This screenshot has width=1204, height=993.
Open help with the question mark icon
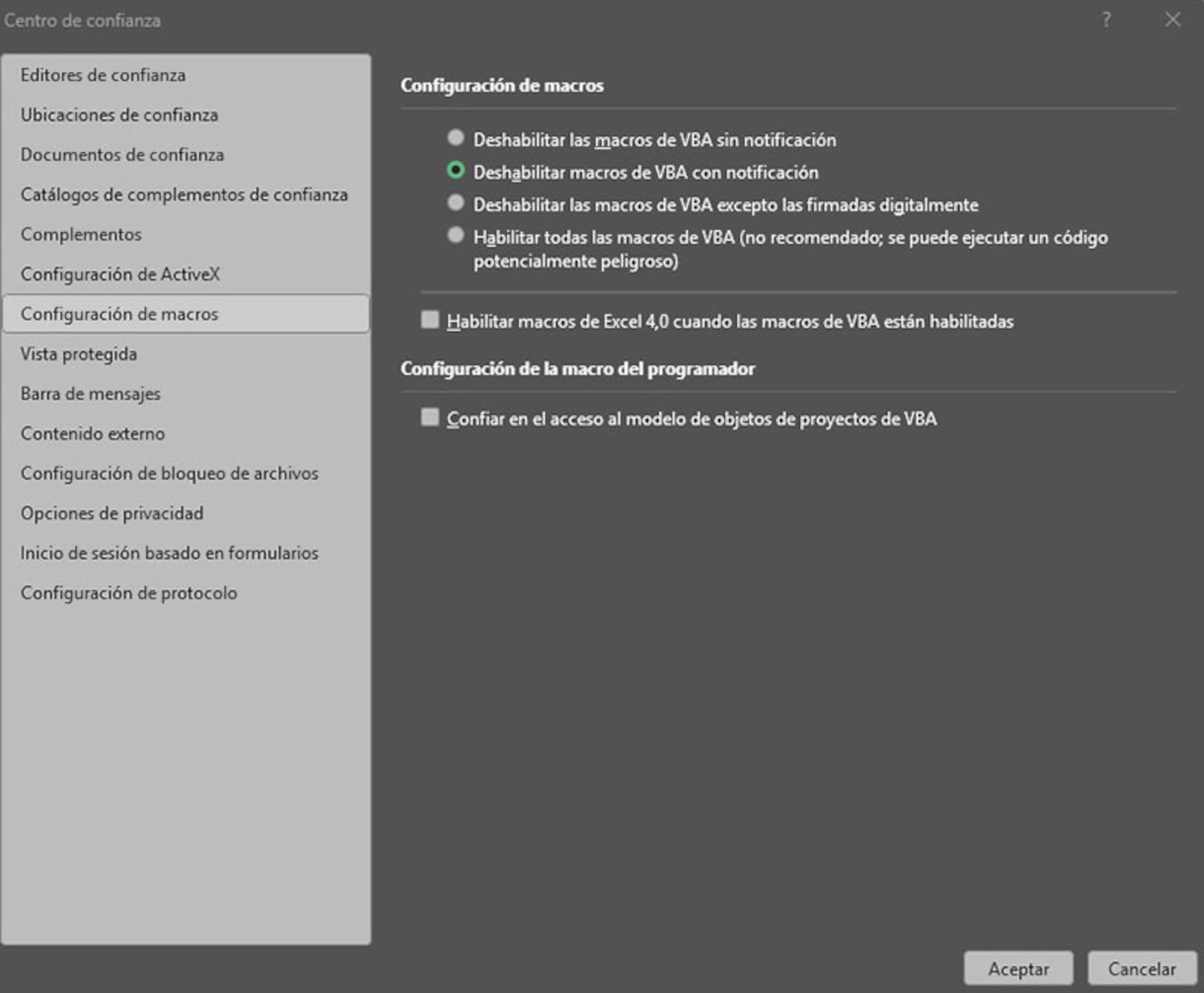[1106, 20]
